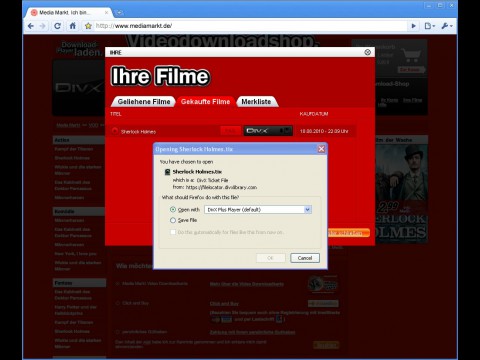Open the page menu icon
This screenshot has width=480, height=360.
[x=429, y=26]
